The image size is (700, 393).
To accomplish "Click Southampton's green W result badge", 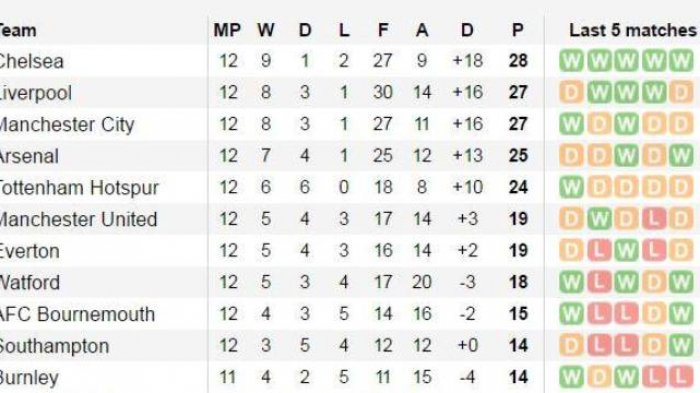I will pyautogui.click(x=681, y=346).
